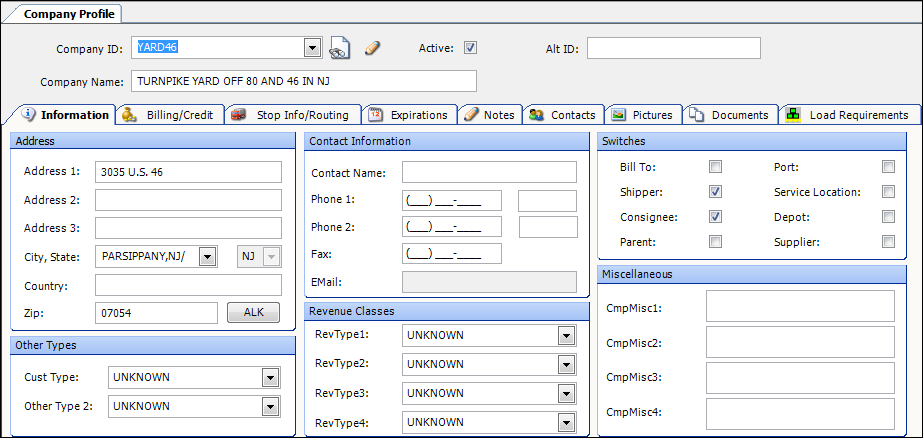Click the Expirations tab calendar icon
This screenshot has height=438, width=923.
(374, 115)
